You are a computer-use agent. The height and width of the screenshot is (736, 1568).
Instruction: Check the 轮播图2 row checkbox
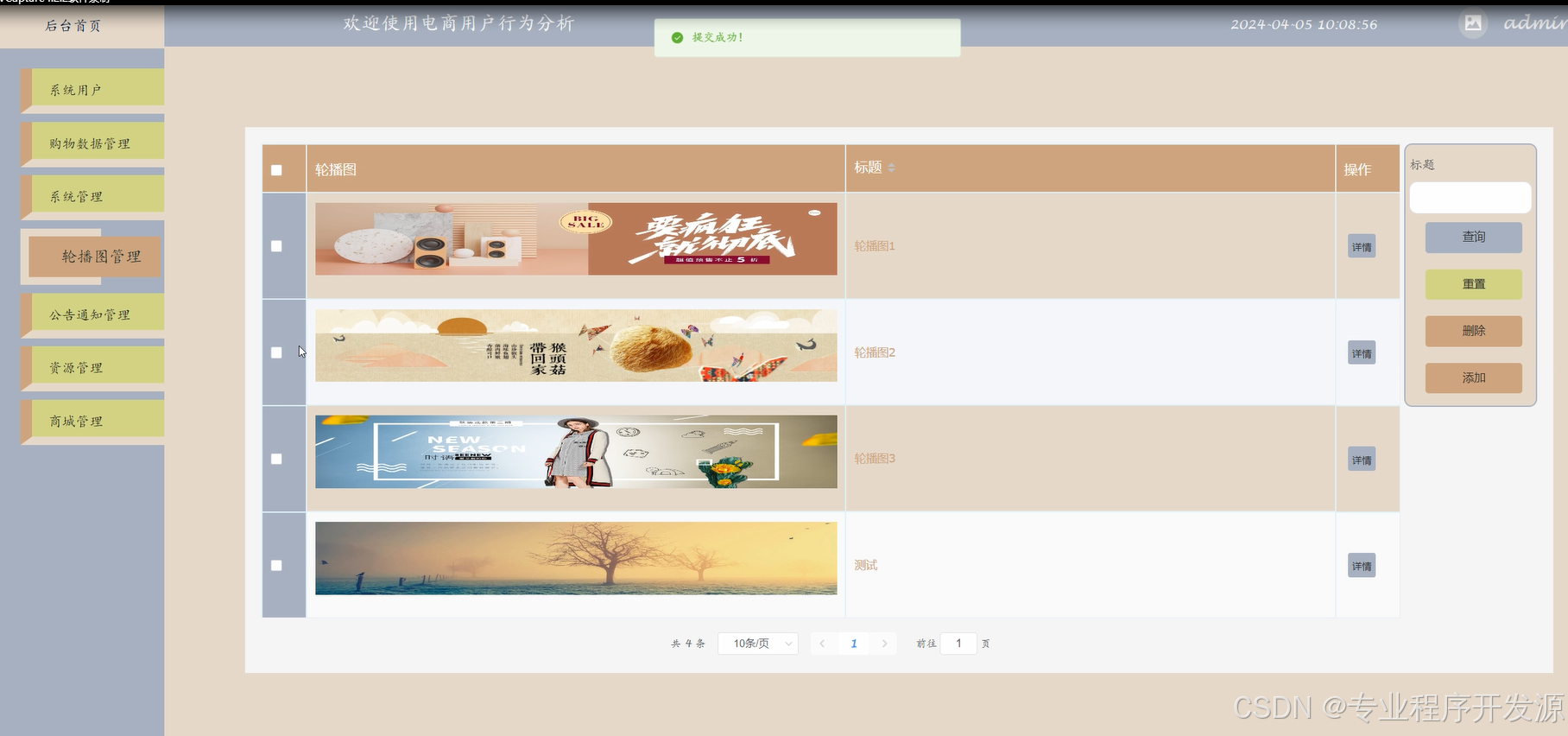click(276, 352)
